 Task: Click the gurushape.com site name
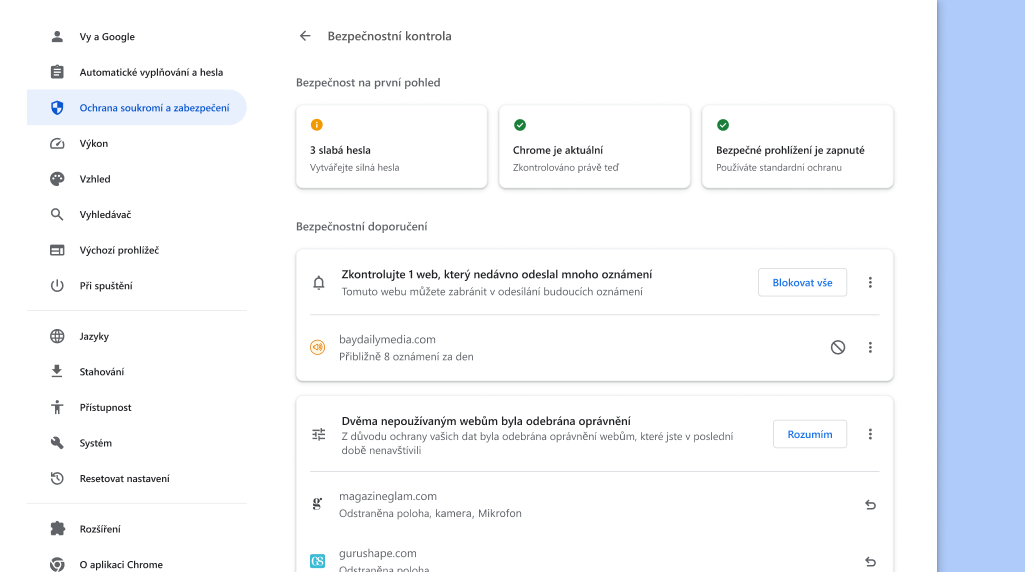tap(378, 553)
